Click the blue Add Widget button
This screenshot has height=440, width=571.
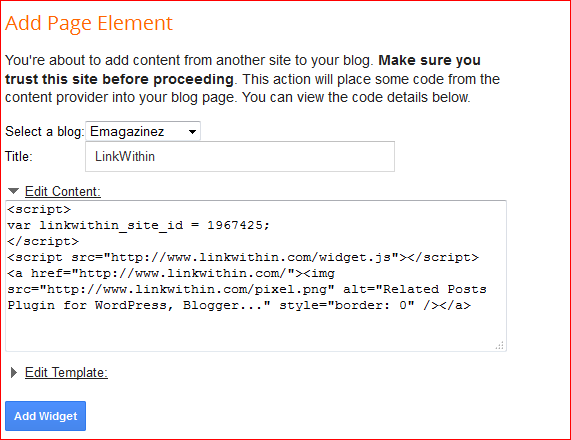[x=46, y=416]
